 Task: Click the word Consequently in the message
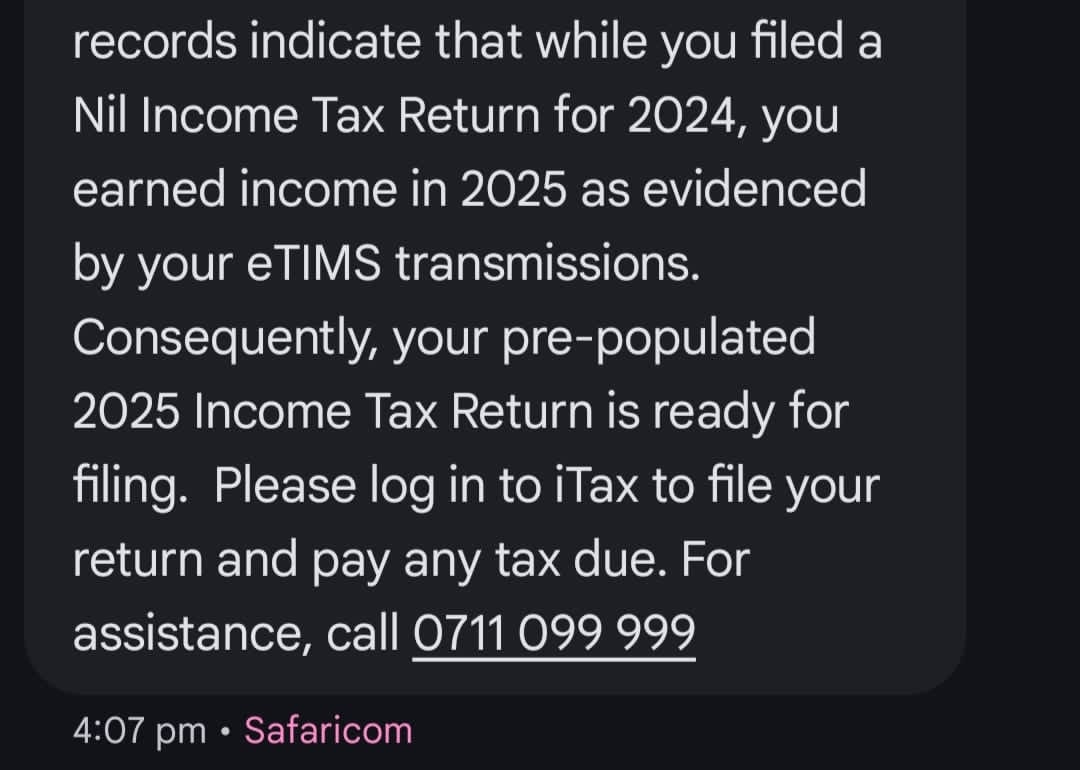click(x=223, y=338)
